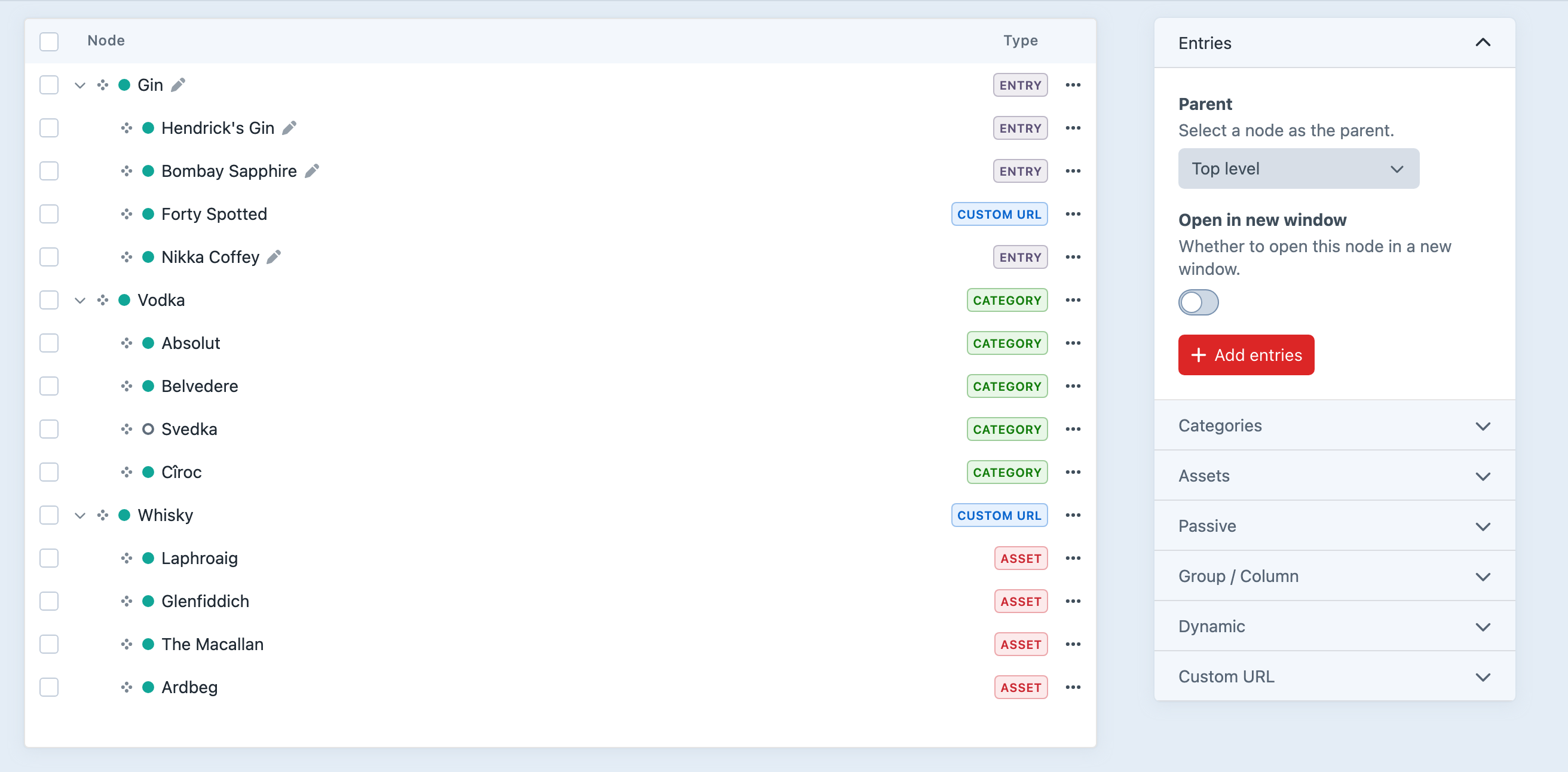Screen dimensions: 1568x772
Task: Expand the Custom URL section
Action: pos(1334,676)
